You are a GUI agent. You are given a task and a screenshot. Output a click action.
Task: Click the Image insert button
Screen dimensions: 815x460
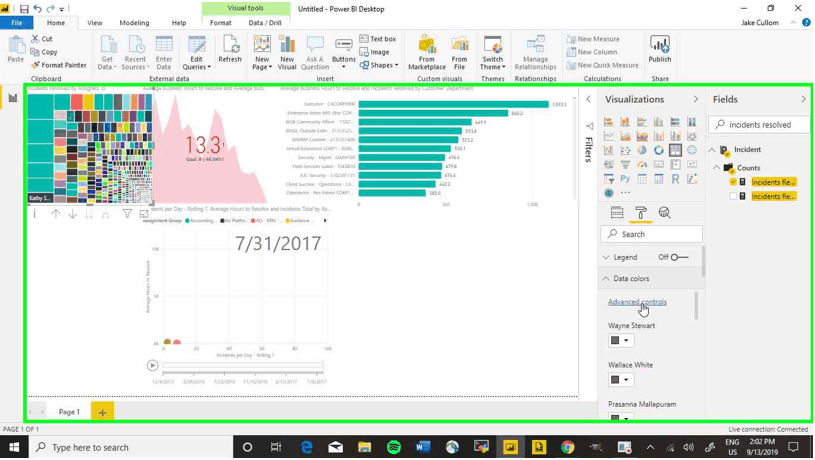(x=374, y=52)
